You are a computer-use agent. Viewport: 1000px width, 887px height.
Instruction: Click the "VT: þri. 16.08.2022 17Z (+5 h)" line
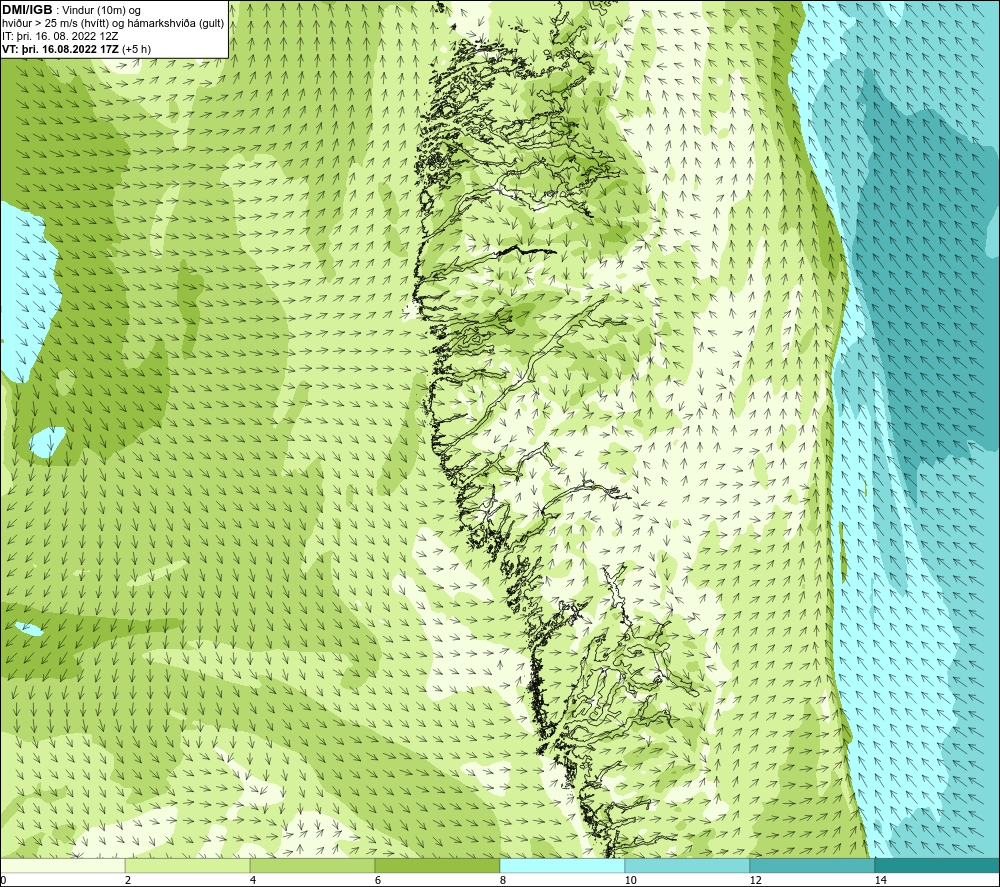coord(77,49)
